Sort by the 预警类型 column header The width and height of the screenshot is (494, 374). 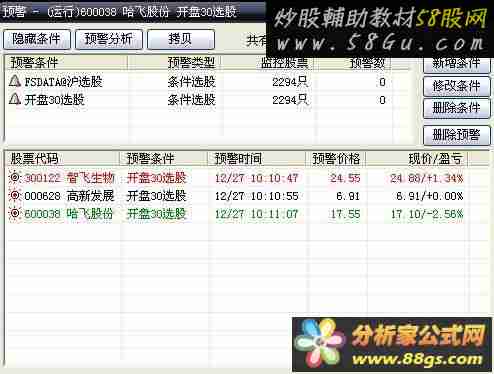tap(175, 62)
